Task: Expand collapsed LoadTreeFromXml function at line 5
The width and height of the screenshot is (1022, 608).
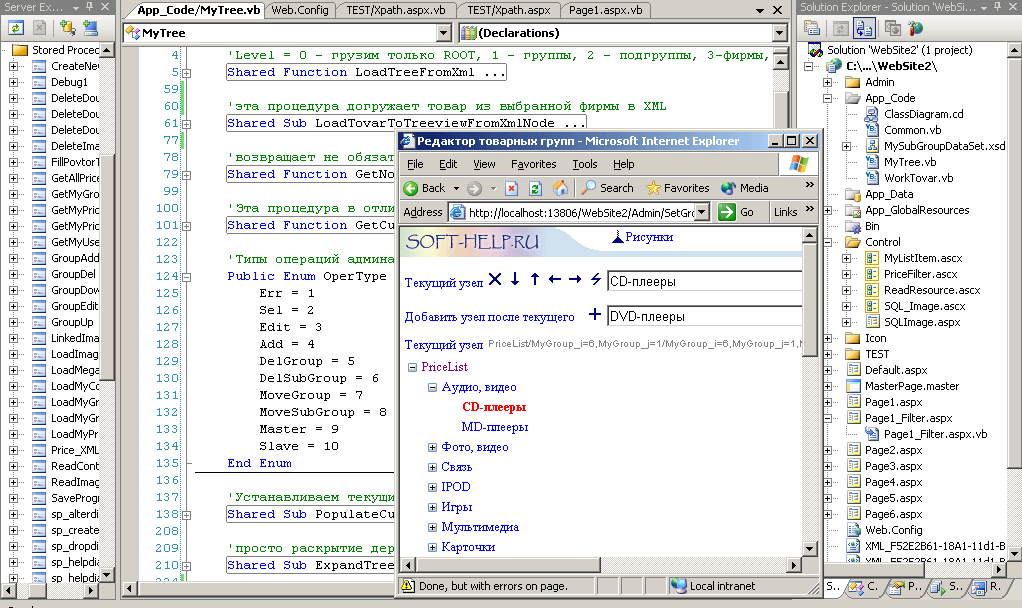Action: pyautogui.click(x=186, y=73)
